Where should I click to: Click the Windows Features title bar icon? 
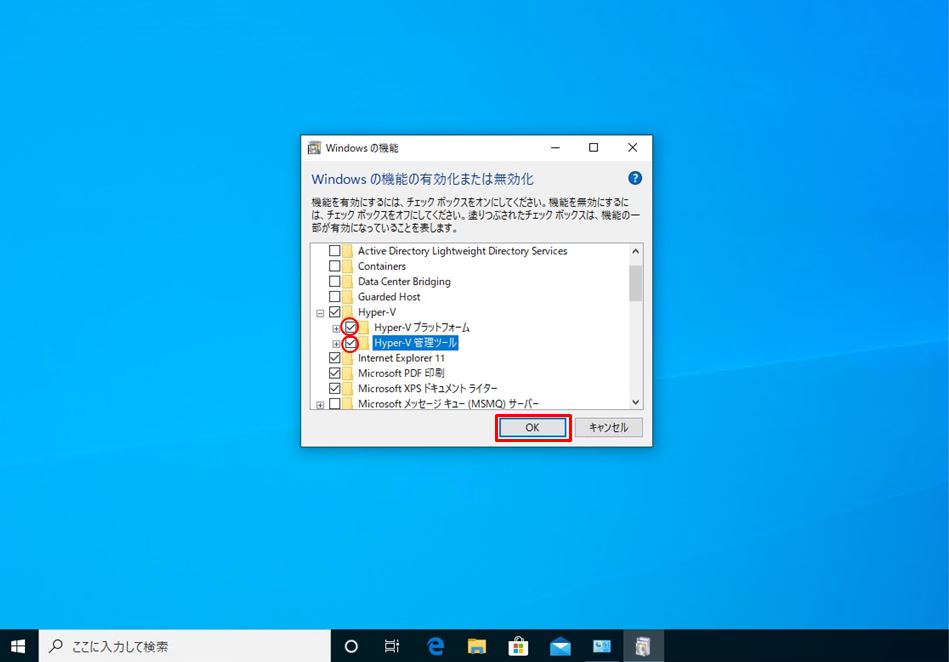click(x=314, y=148)
